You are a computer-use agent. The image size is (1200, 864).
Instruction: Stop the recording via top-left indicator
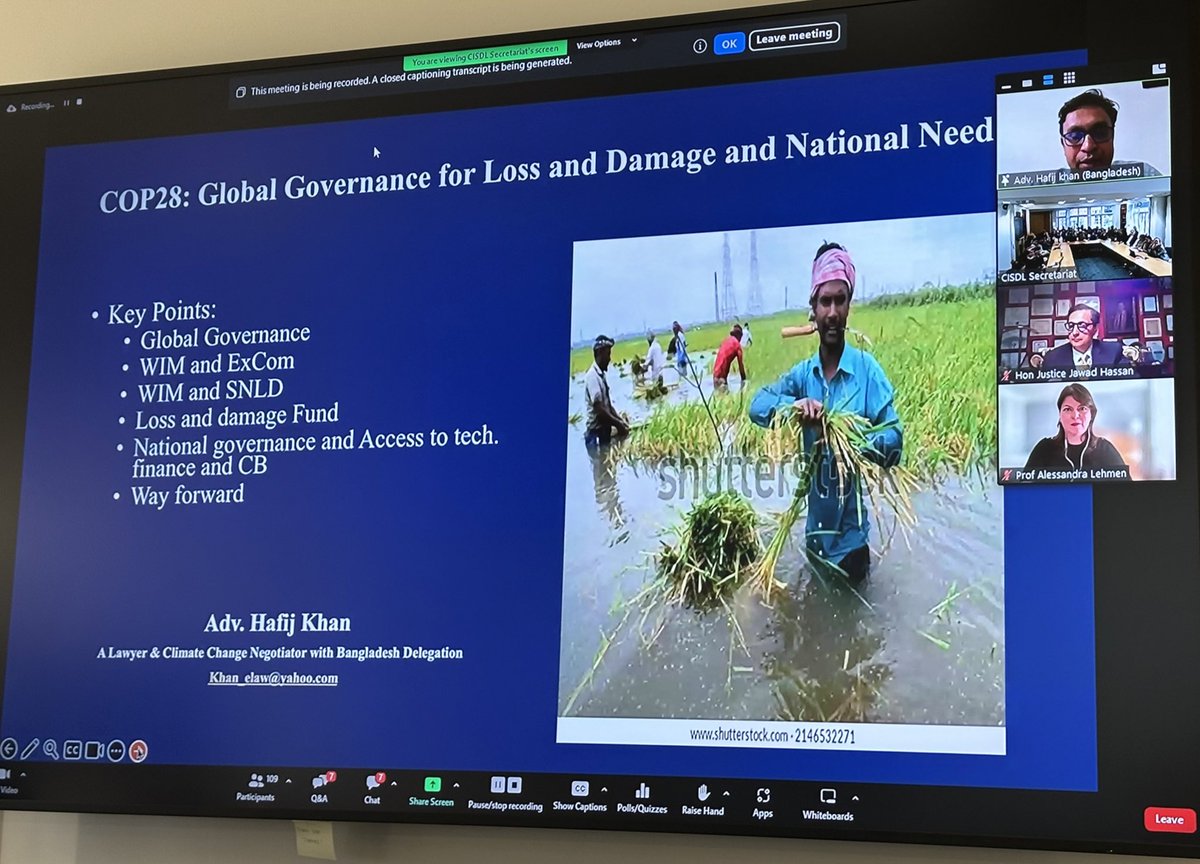coord(80,102)
